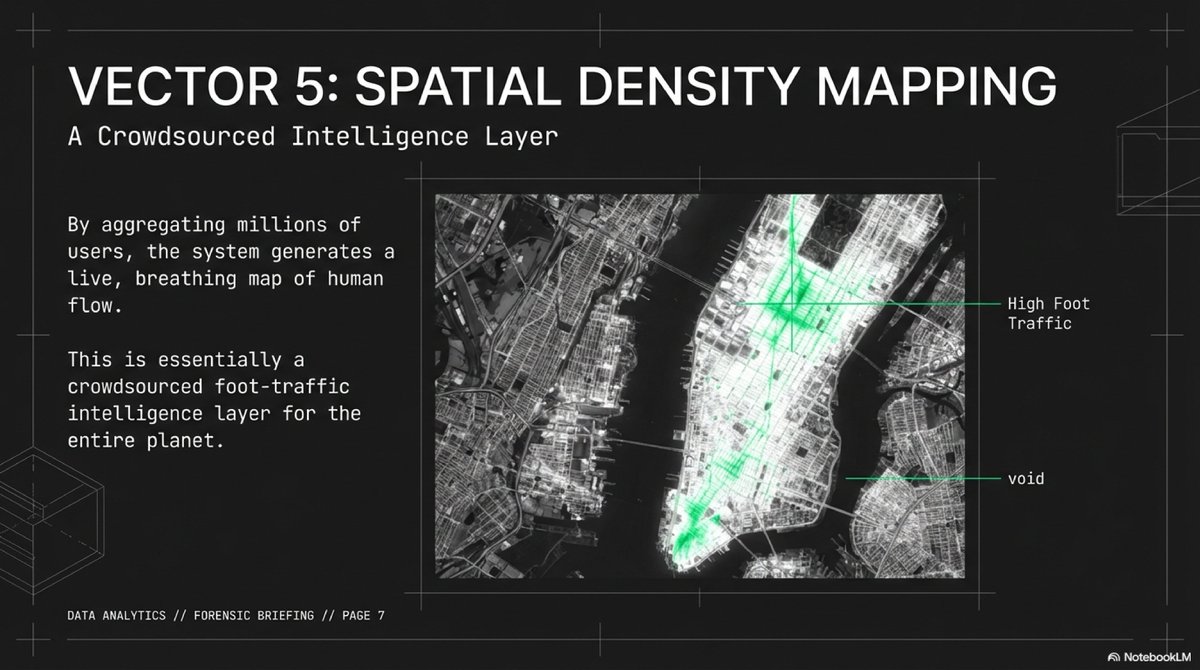Click the "High Foot Traffic" map label
Viewport: 1200px width, 670px height.
tap(1049, 313)
